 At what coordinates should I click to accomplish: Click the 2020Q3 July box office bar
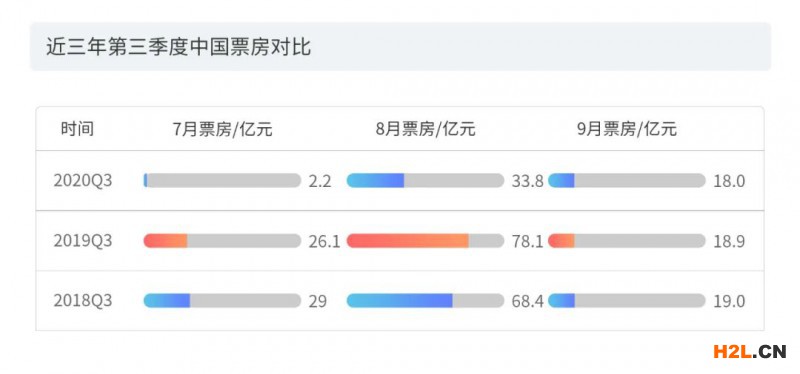click(222, 181)
